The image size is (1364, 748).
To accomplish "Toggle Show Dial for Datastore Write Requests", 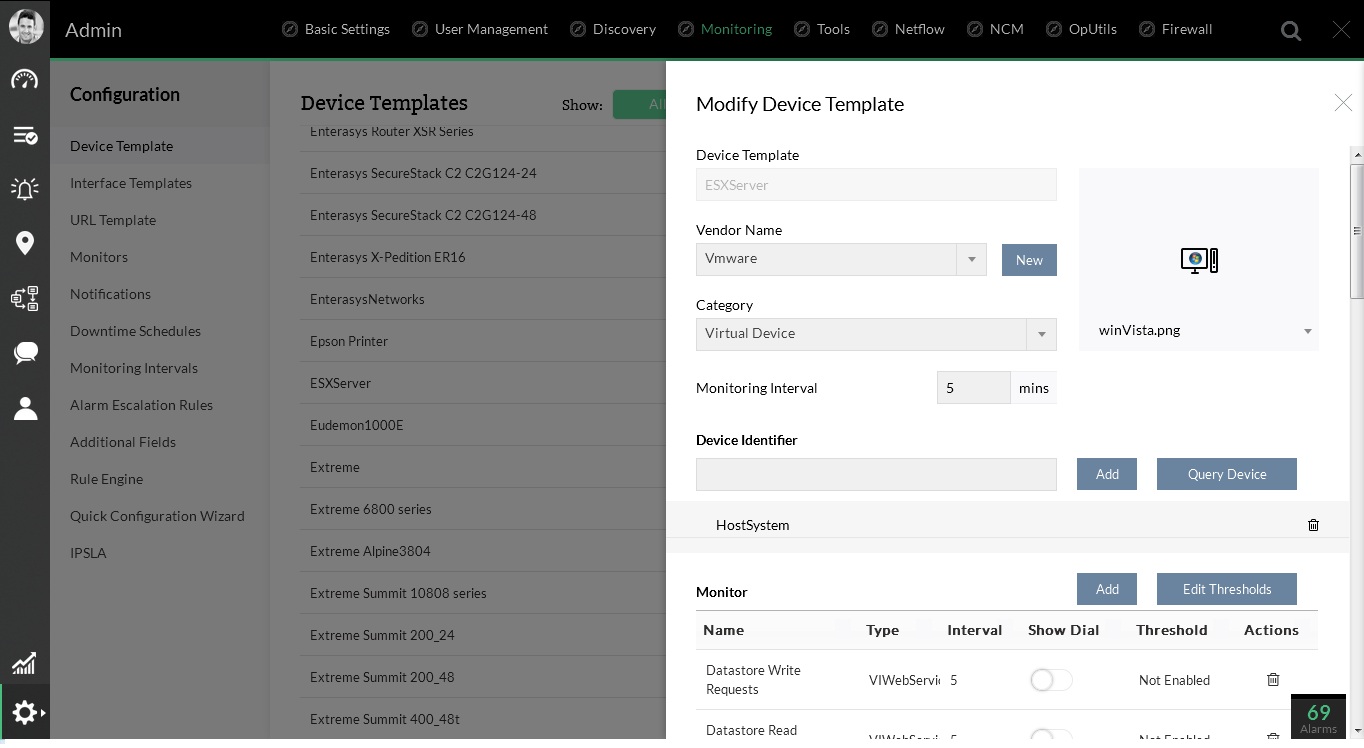I will pos(1050,680).
